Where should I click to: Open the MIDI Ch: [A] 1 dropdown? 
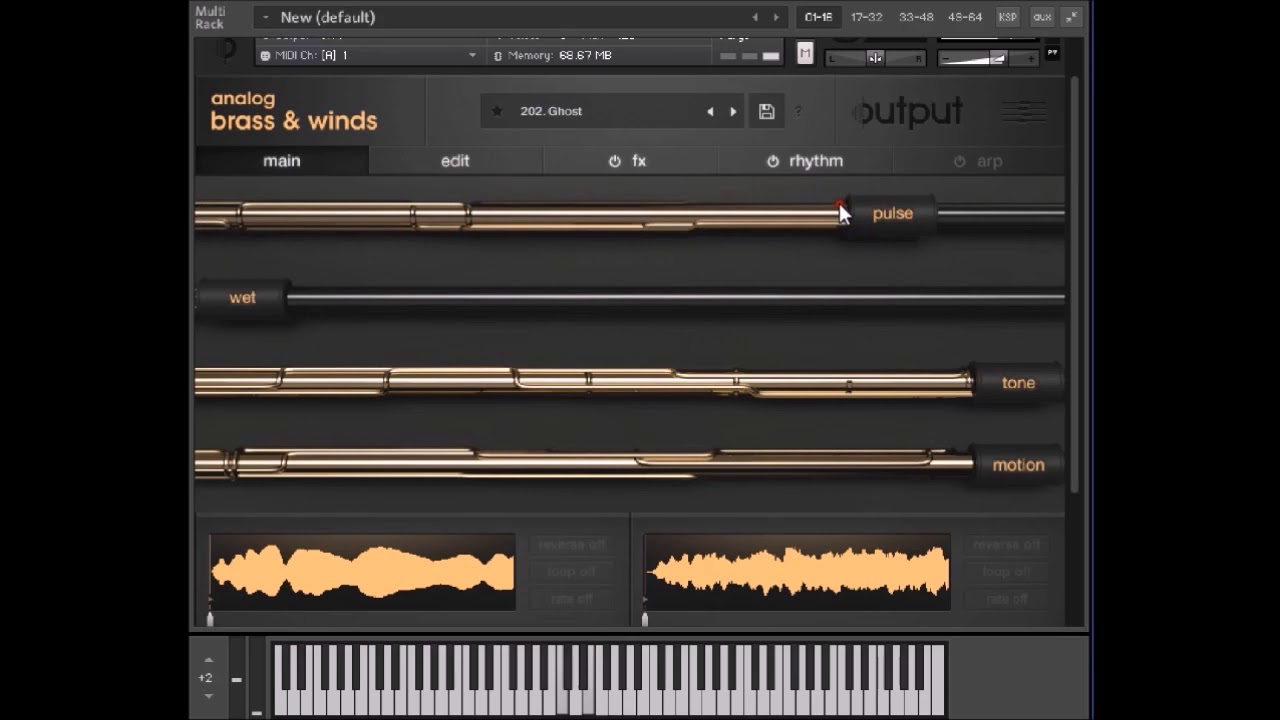point(369,55)
